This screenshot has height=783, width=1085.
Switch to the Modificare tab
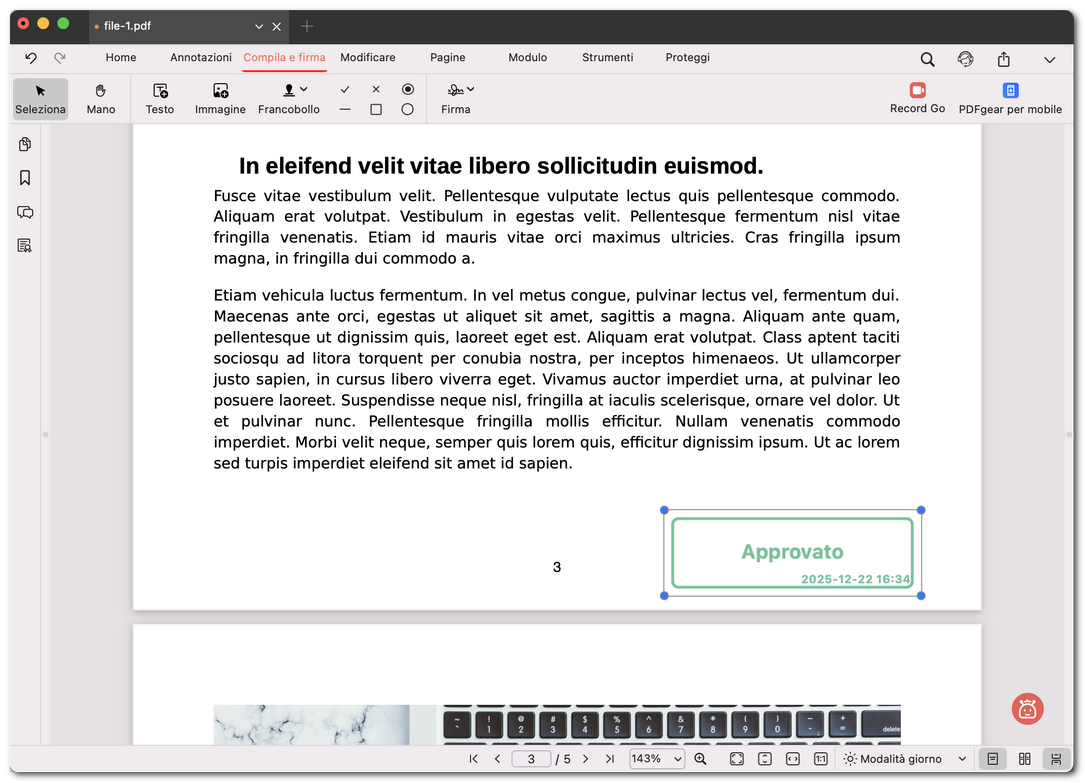coord(367,57)
